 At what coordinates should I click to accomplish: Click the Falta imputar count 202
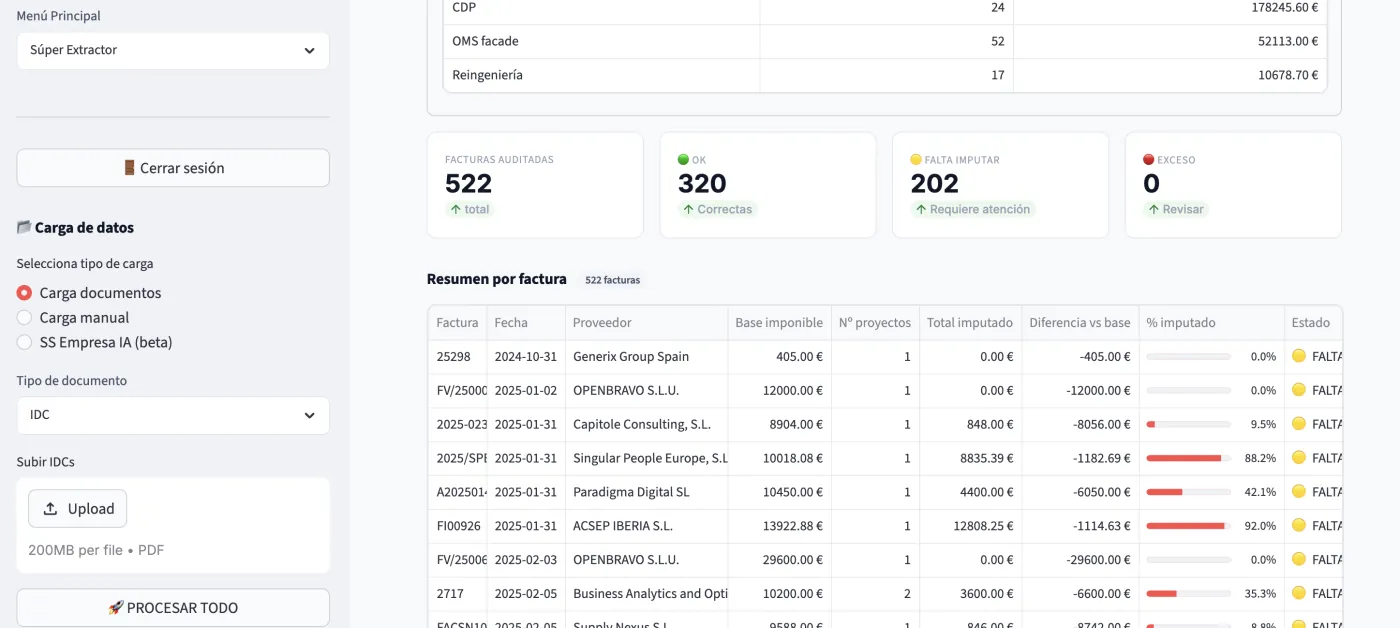935,184
